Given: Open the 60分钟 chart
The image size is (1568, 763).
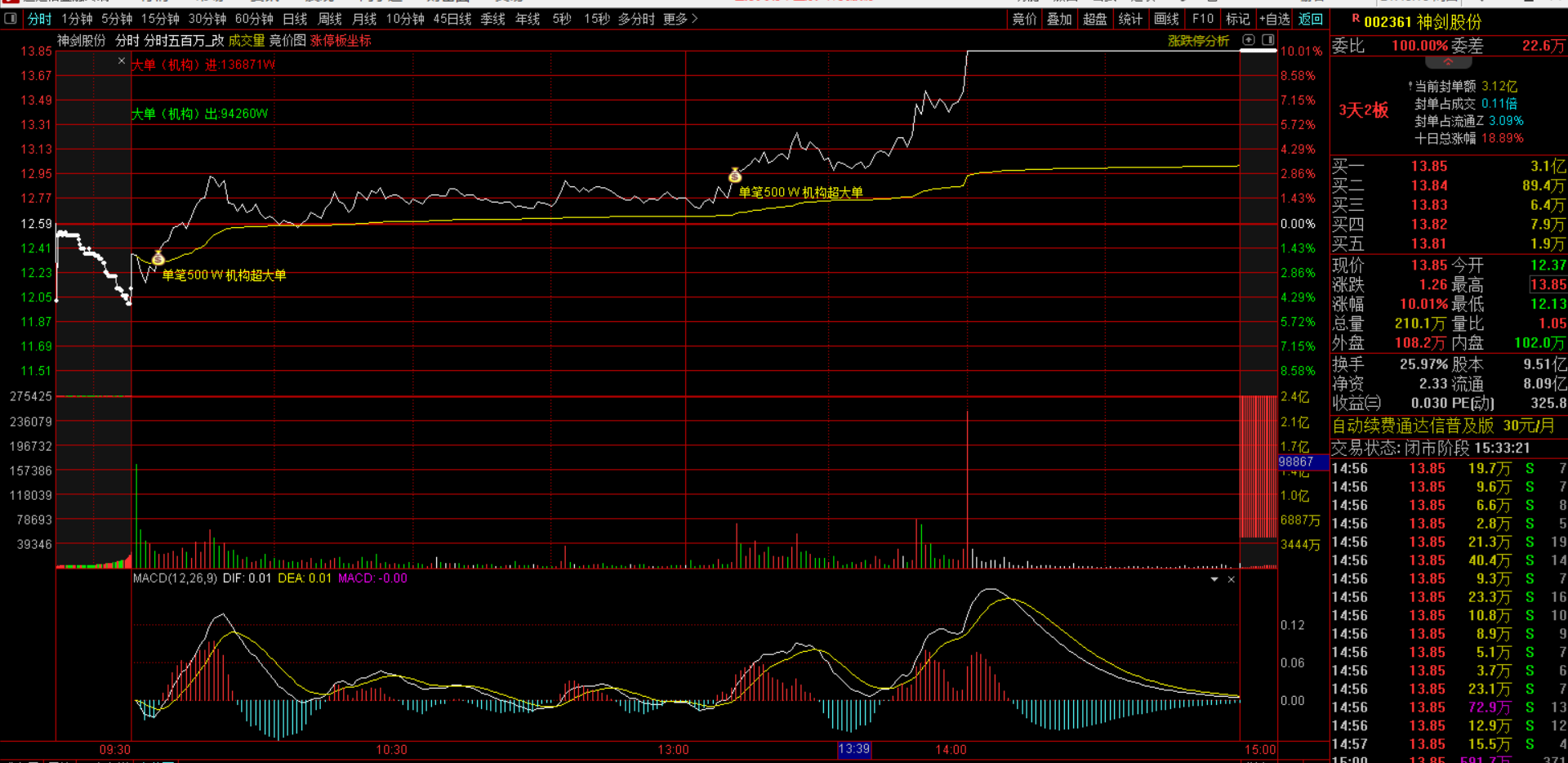Looking at the screenshot, I should point(254,19).
